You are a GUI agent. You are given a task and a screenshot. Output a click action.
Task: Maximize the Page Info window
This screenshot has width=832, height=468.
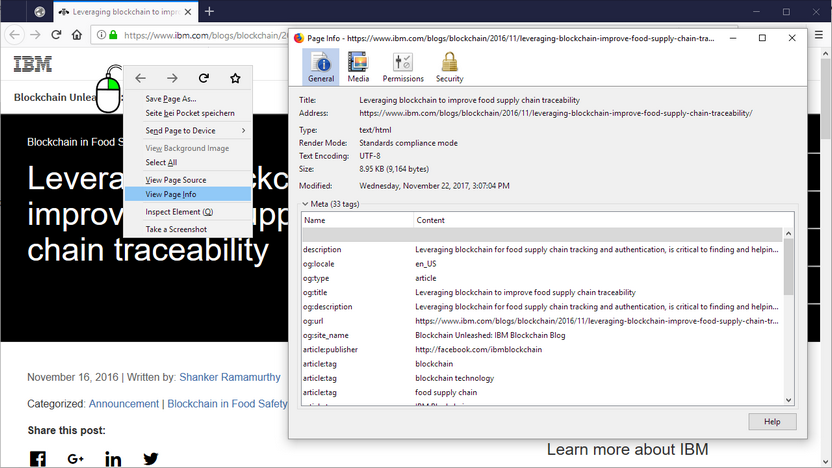pos(762,38)
